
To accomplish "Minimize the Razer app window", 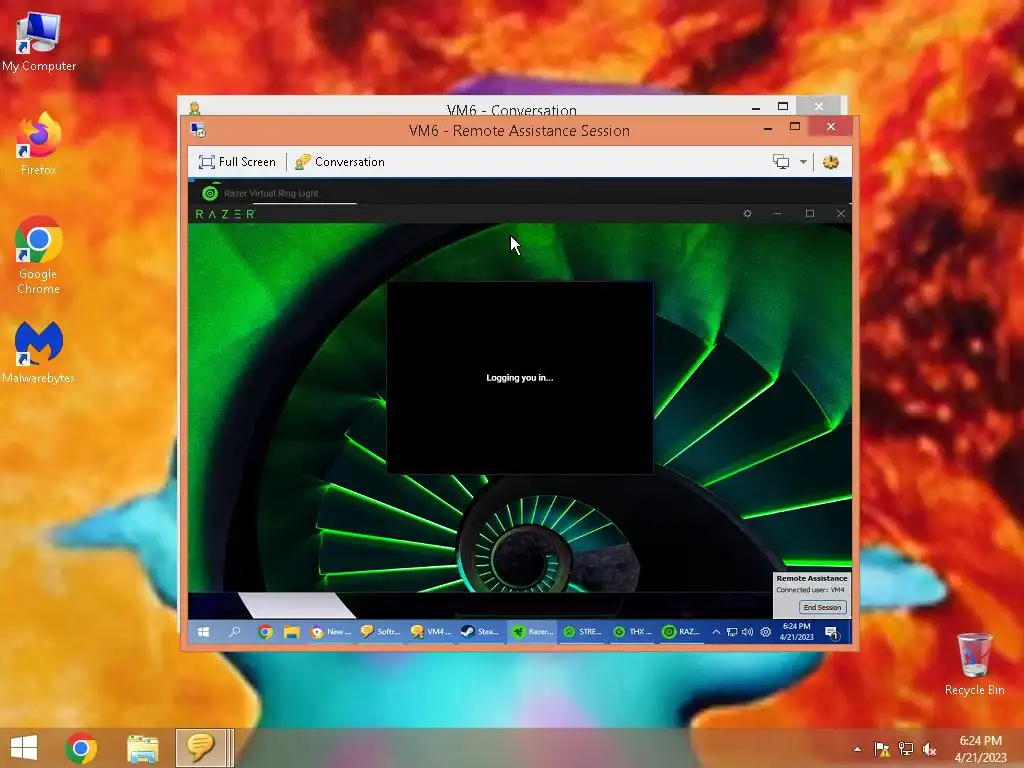I will tap(777, 214).
